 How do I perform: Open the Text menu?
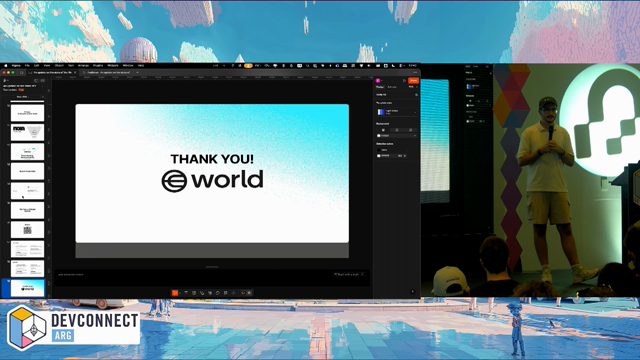point(71,65)
